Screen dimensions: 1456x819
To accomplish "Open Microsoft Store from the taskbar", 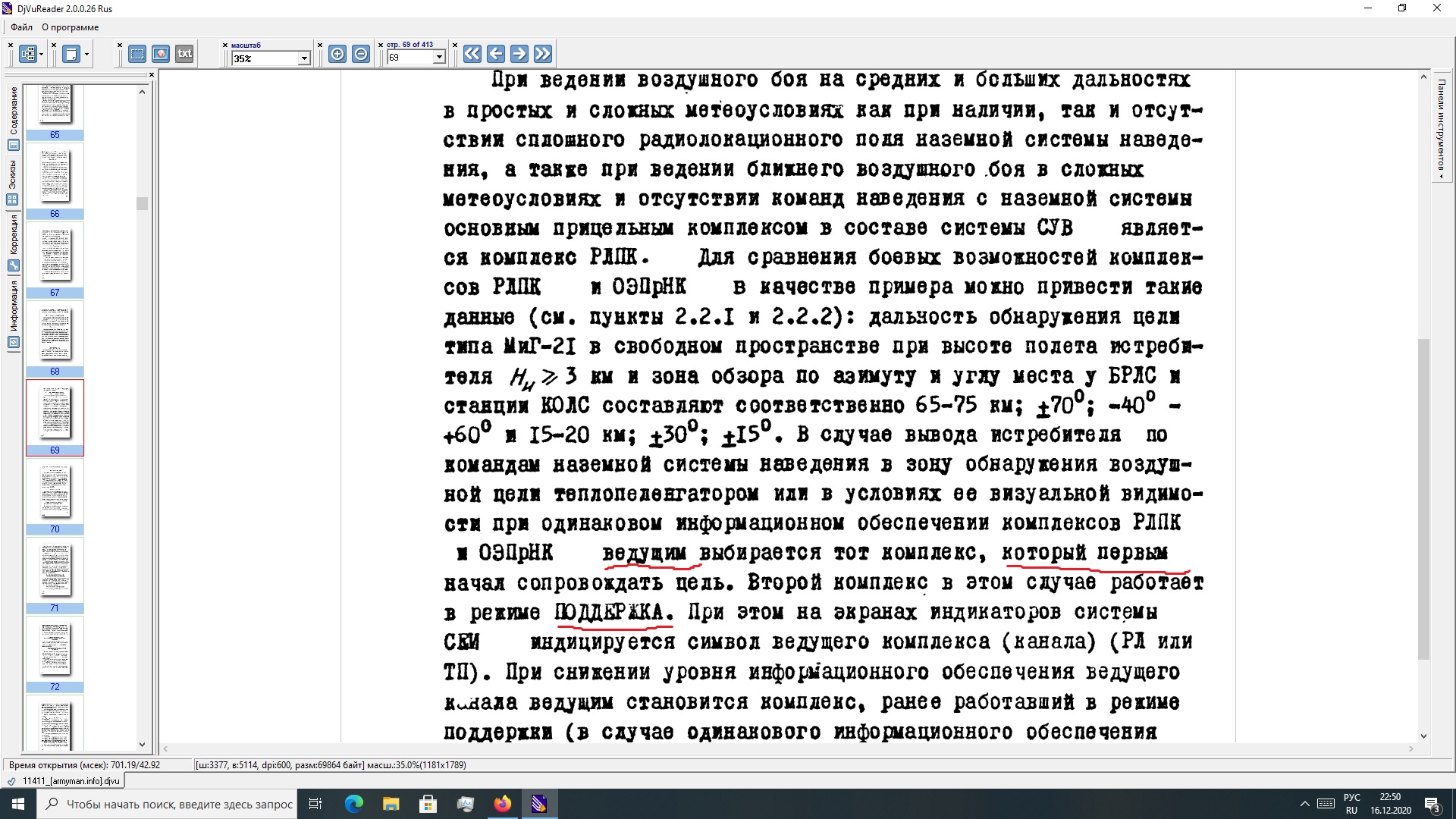I will pos(428,804).
